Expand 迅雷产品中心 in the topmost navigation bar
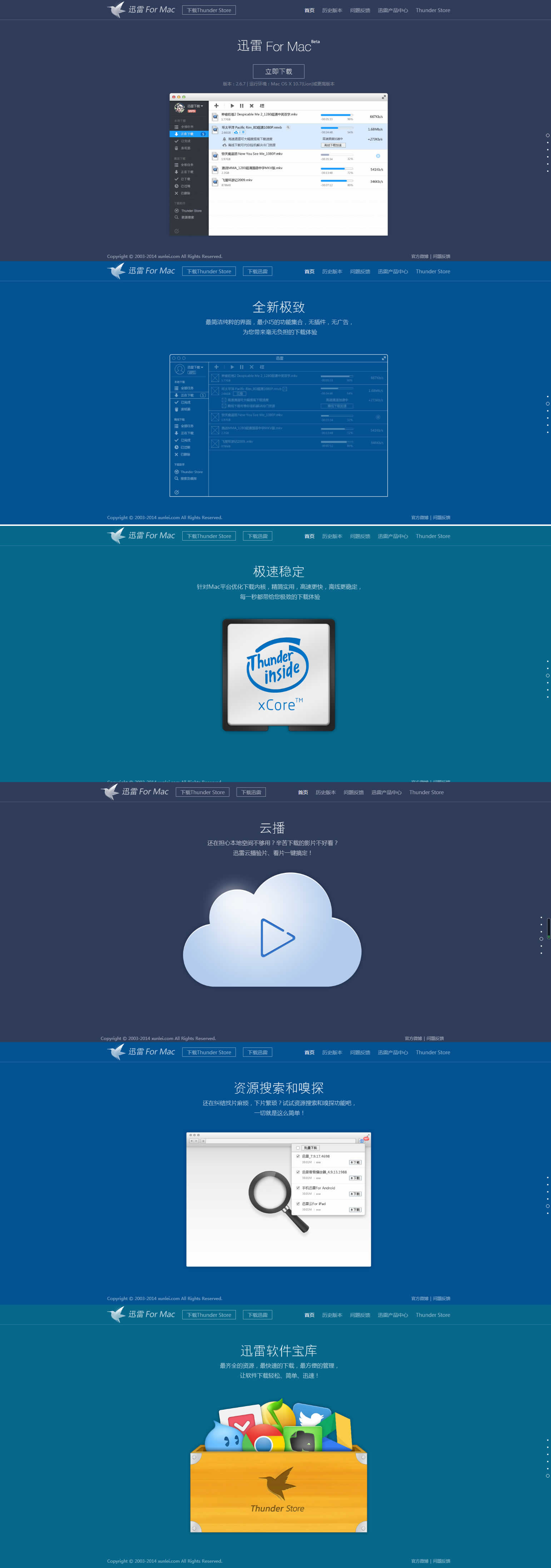This screenshot has width=551, height=1568. pos(393,10)
